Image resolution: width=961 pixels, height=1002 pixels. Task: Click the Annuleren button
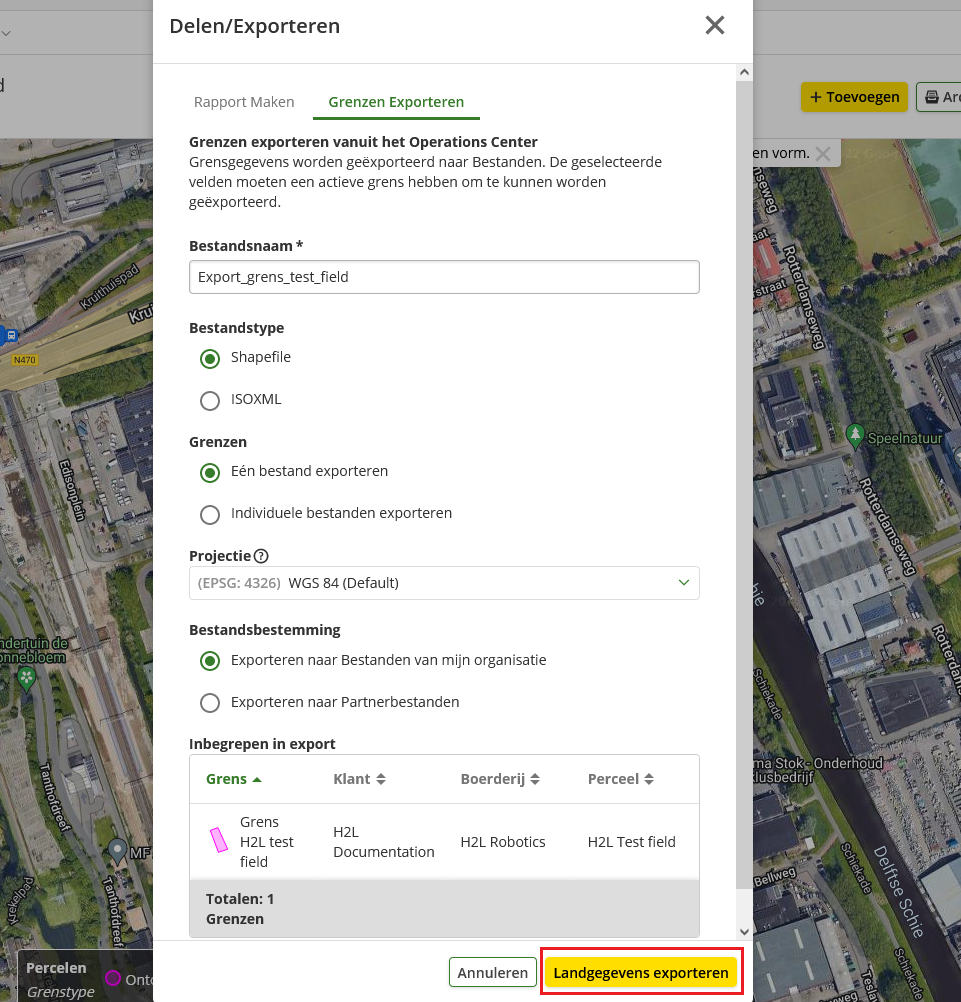tap(493, 973)
